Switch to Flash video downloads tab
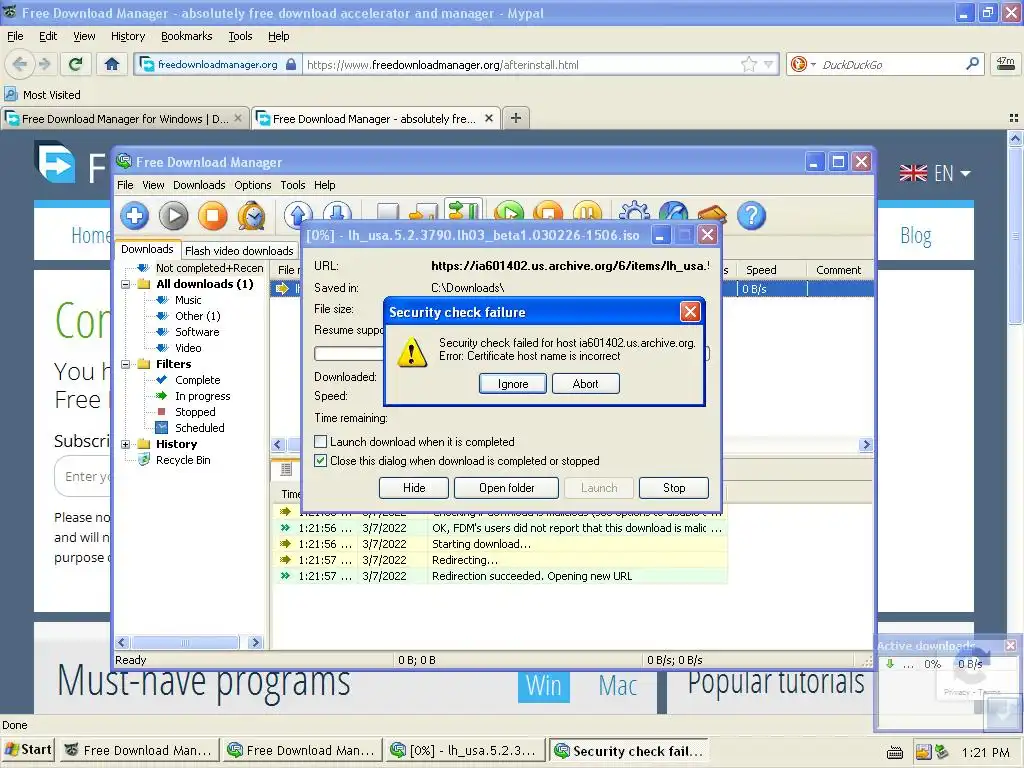The width and height of the screenshot is (1024, 768). click(x=239, y=251)
